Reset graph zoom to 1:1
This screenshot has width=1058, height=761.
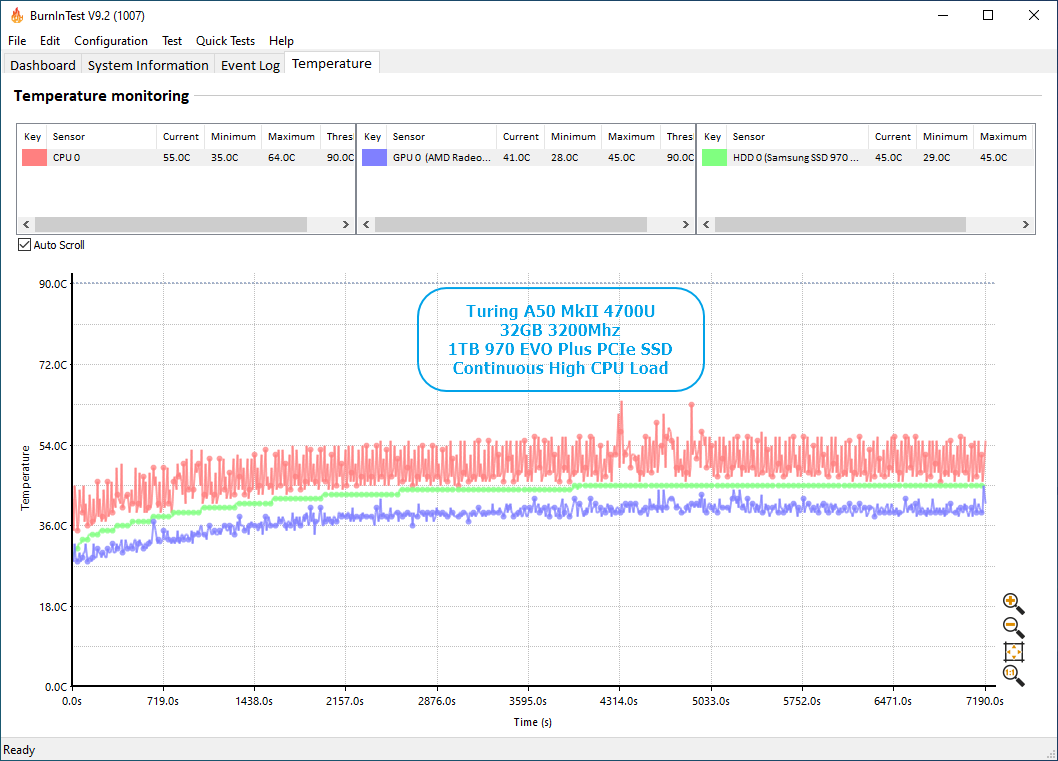(x=1013, y=675)
